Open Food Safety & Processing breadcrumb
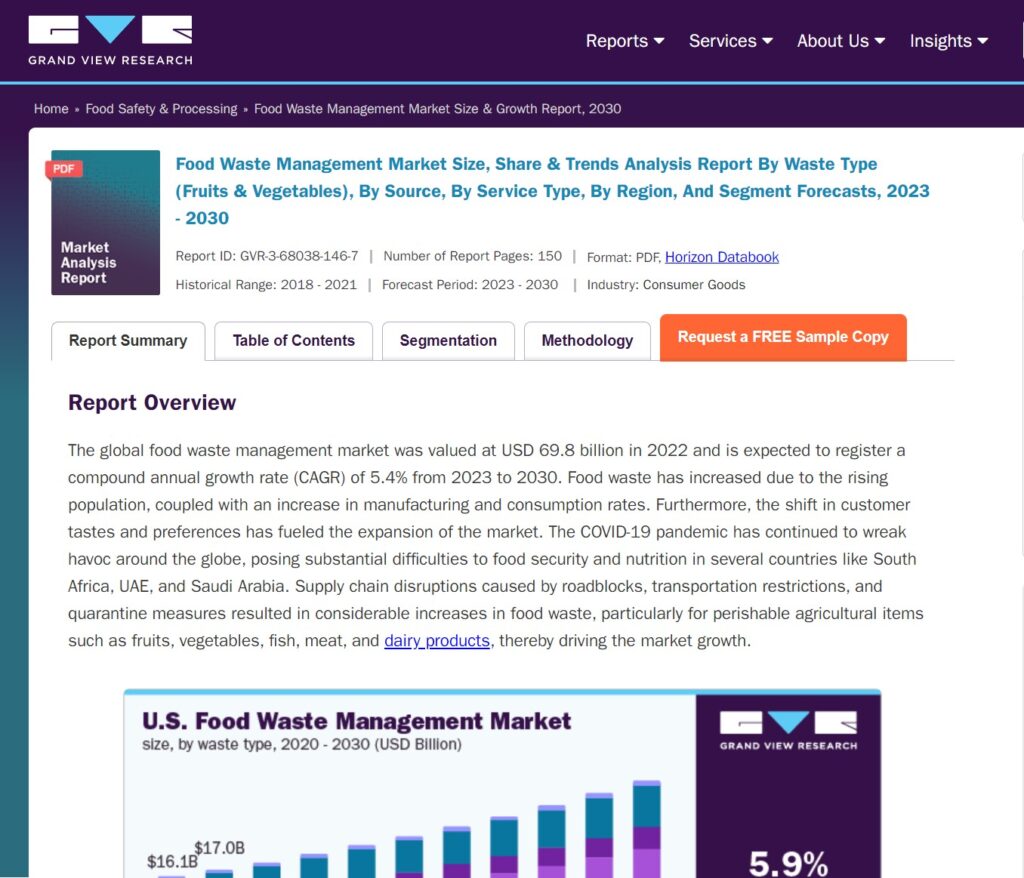This screenshot has height=878, width=1024. pyautogui.click(x=161, y=109)
